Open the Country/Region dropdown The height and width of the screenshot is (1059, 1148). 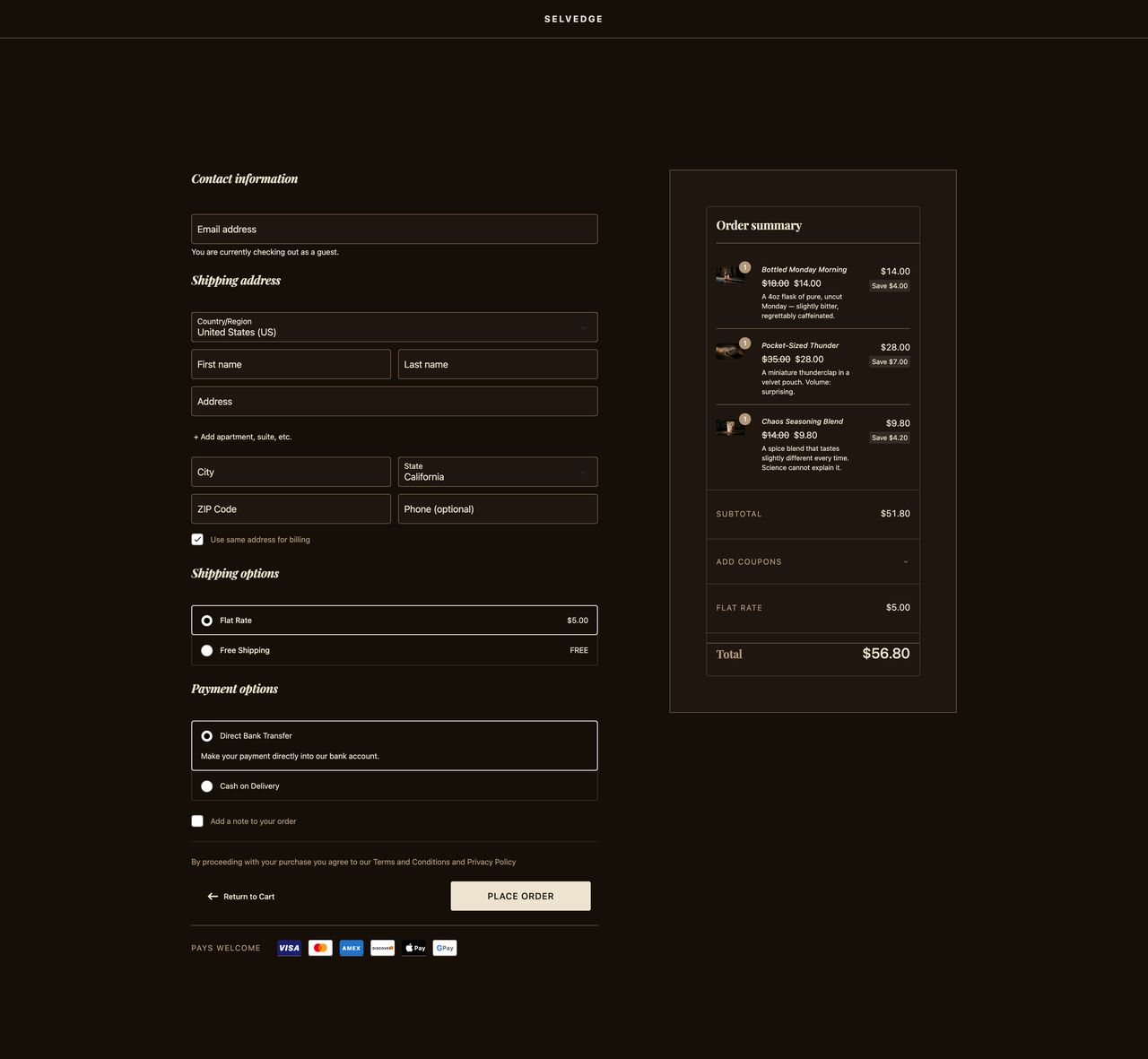tap(394, 327)
